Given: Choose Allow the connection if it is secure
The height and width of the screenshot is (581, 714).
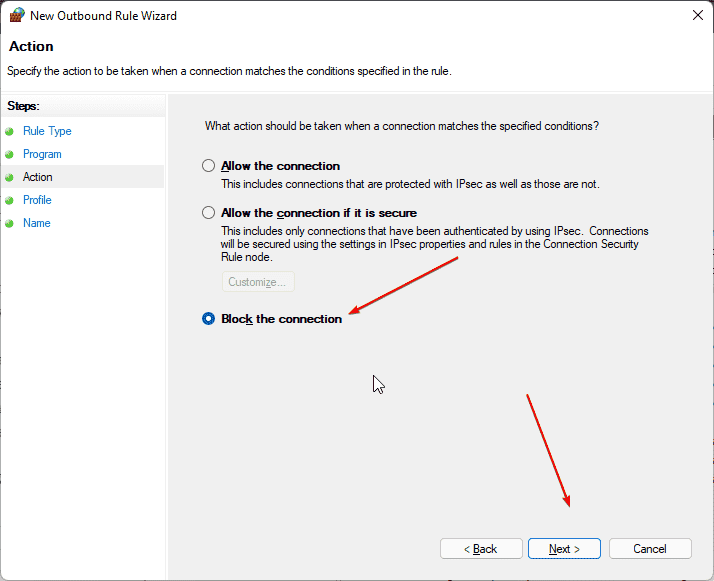Looking at the screenshot, I should point(209,213).
